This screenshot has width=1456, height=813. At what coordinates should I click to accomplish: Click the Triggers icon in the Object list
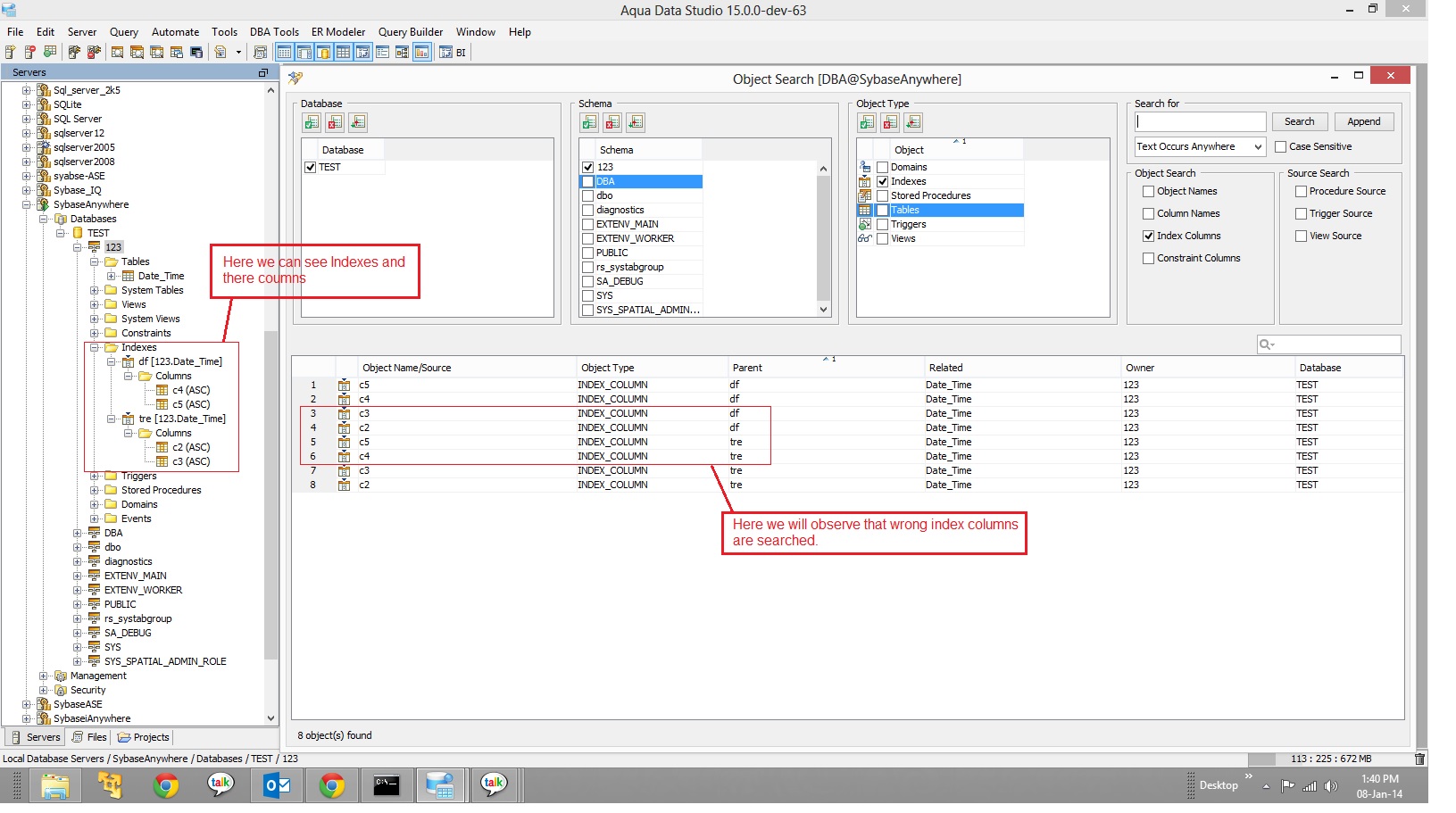click(x=864, y=224)
